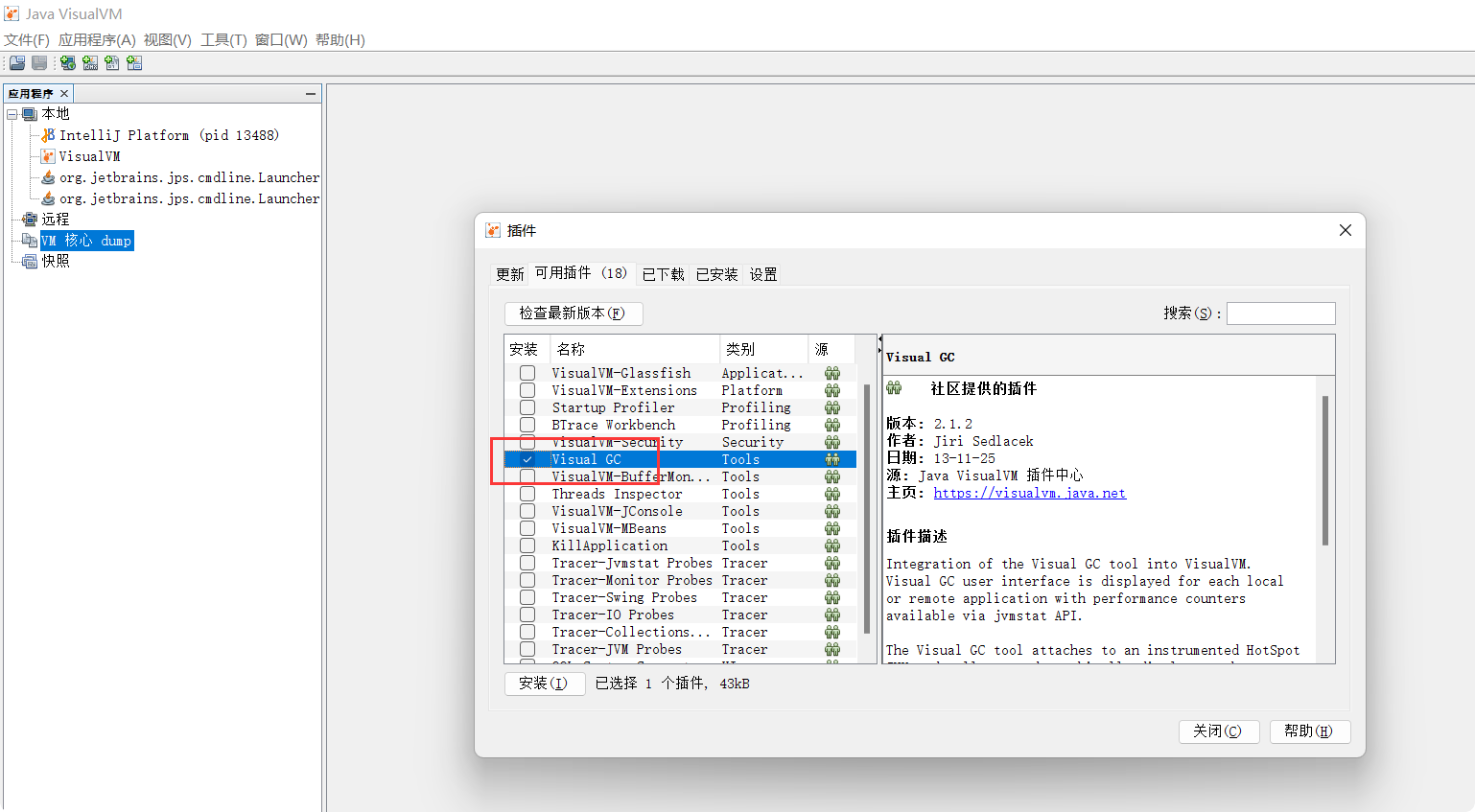Click the 帮助(H) button in the plugins dialog

(1310, 731)
